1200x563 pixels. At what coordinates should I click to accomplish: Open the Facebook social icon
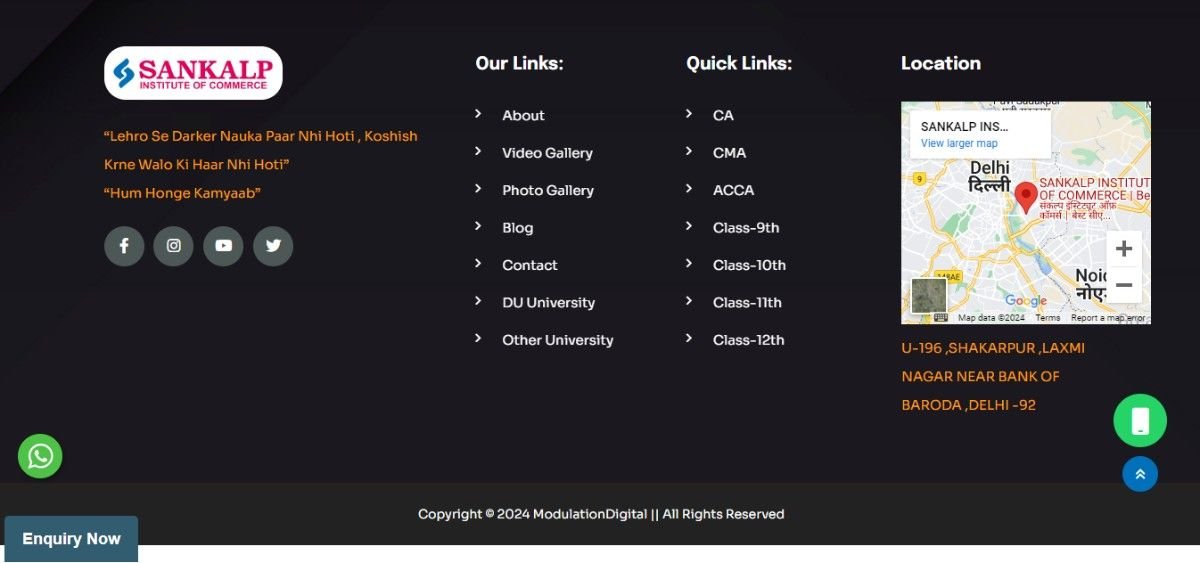(x=124, y=246)
